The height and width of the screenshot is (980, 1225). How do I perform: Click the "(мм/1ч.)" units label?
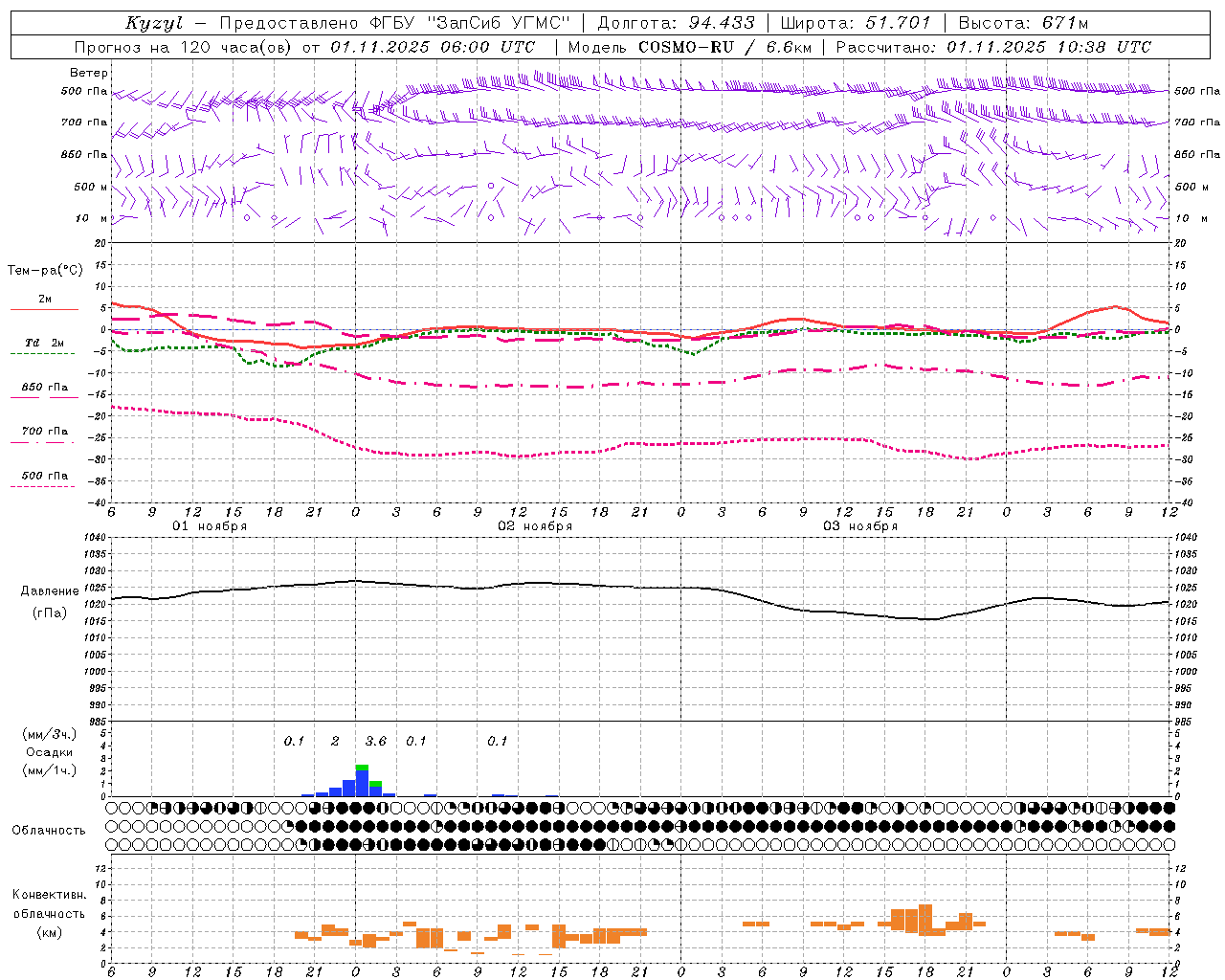pos(49,771)
